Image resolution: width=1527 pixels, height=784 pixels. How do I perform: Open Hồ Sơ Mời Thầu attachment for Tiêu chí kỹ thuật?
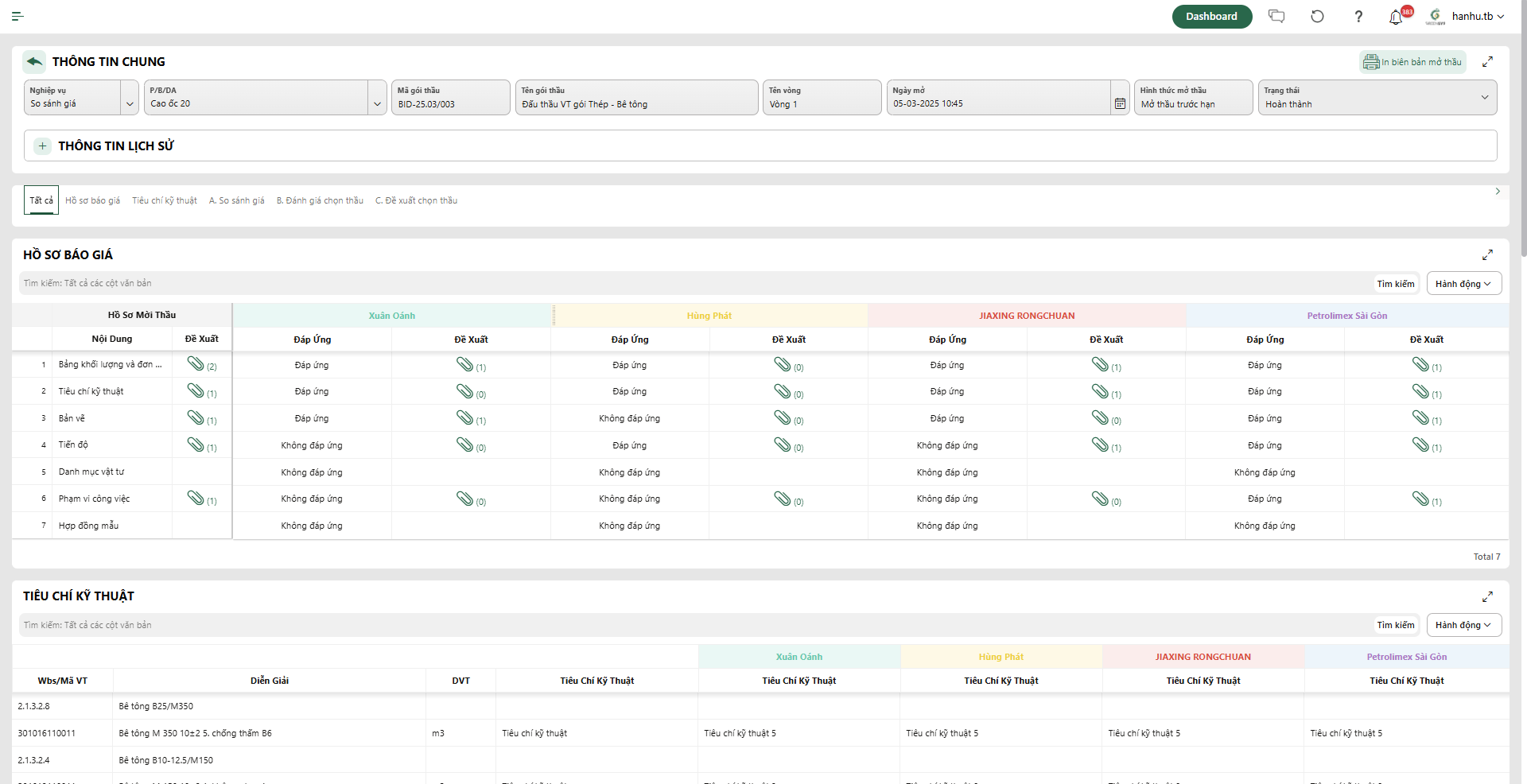coord(196,390)
